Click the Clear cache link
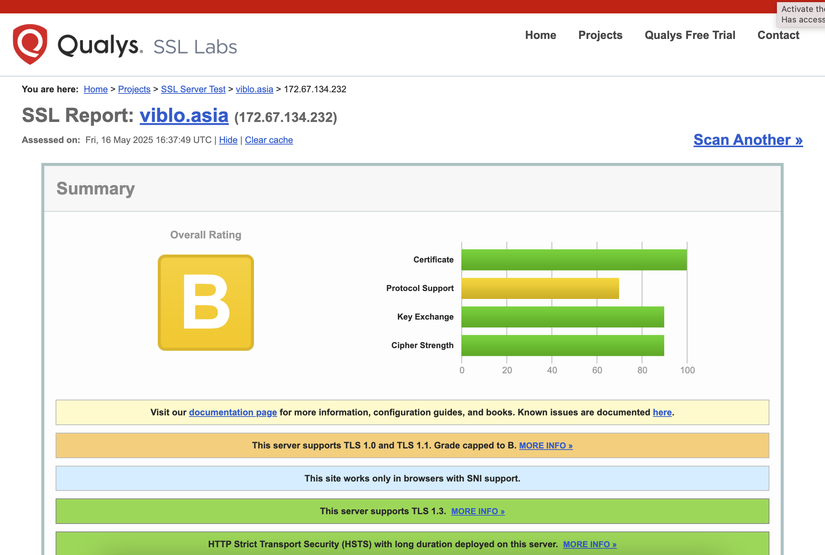Screen dimensions: 825x555 coord(268,140)
